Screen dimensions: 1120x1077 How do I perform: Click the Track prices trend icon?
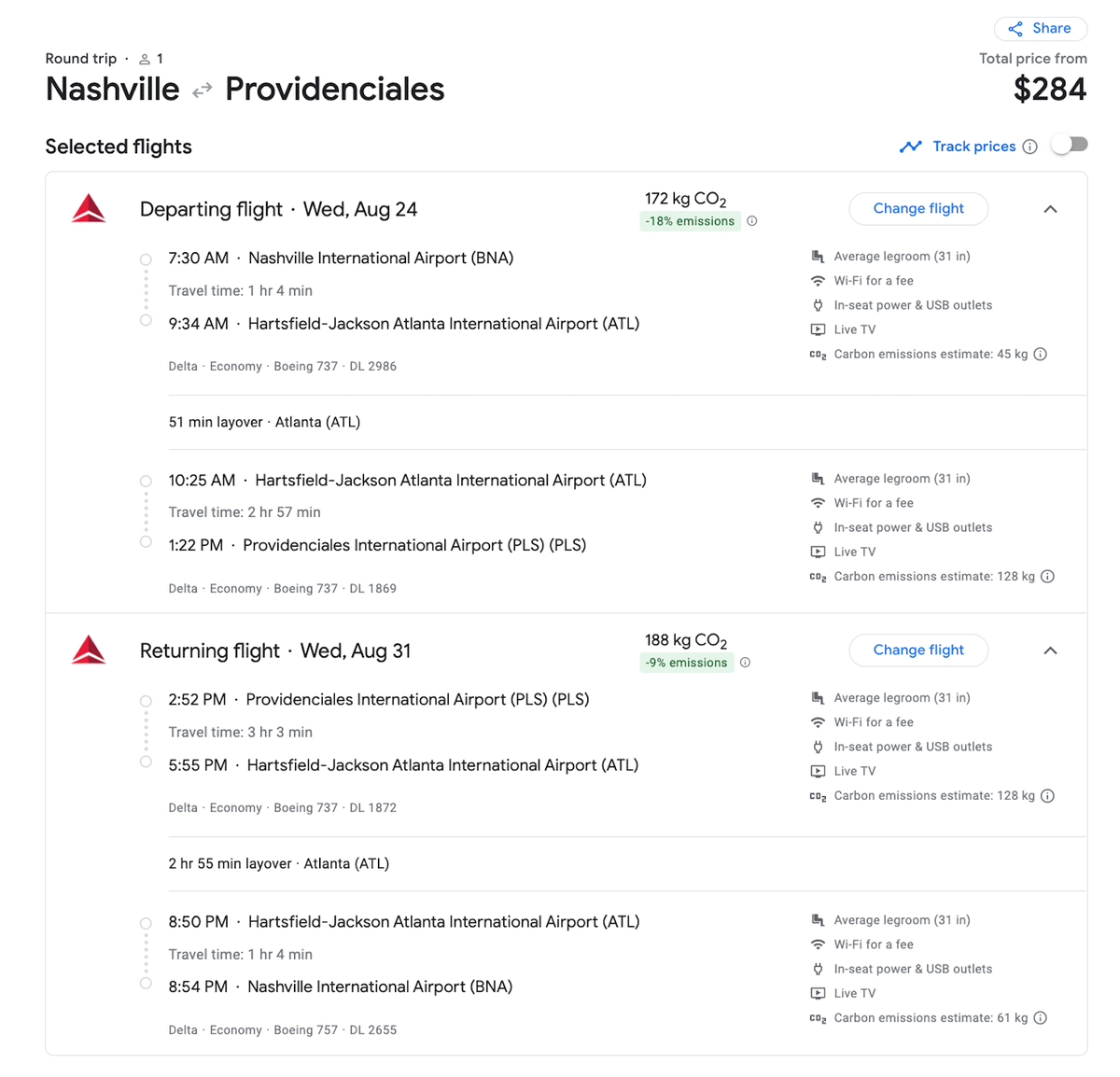tap(910, 147)
